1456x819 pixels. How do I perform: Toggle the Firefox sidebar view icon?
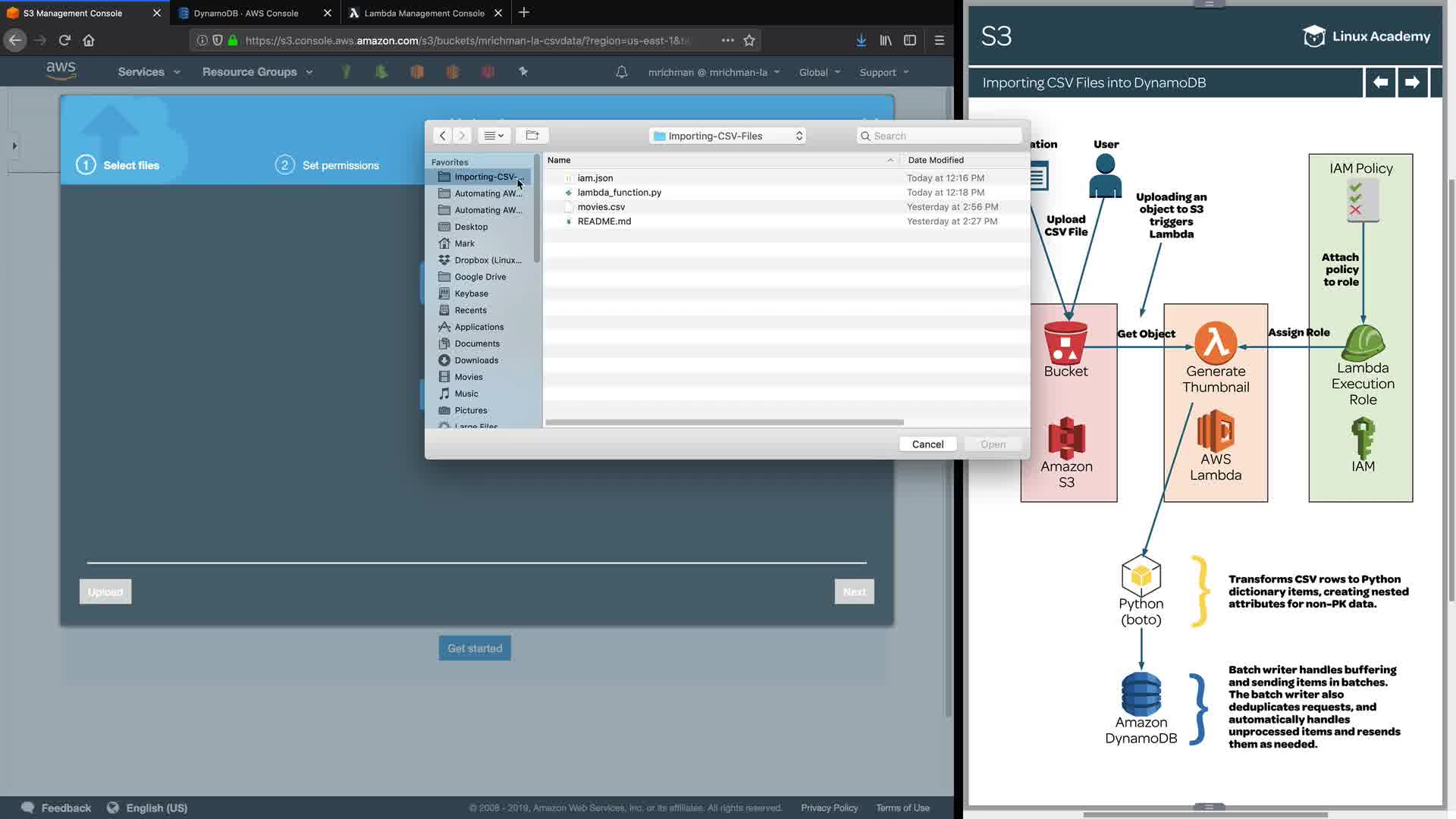click(910, 40)
